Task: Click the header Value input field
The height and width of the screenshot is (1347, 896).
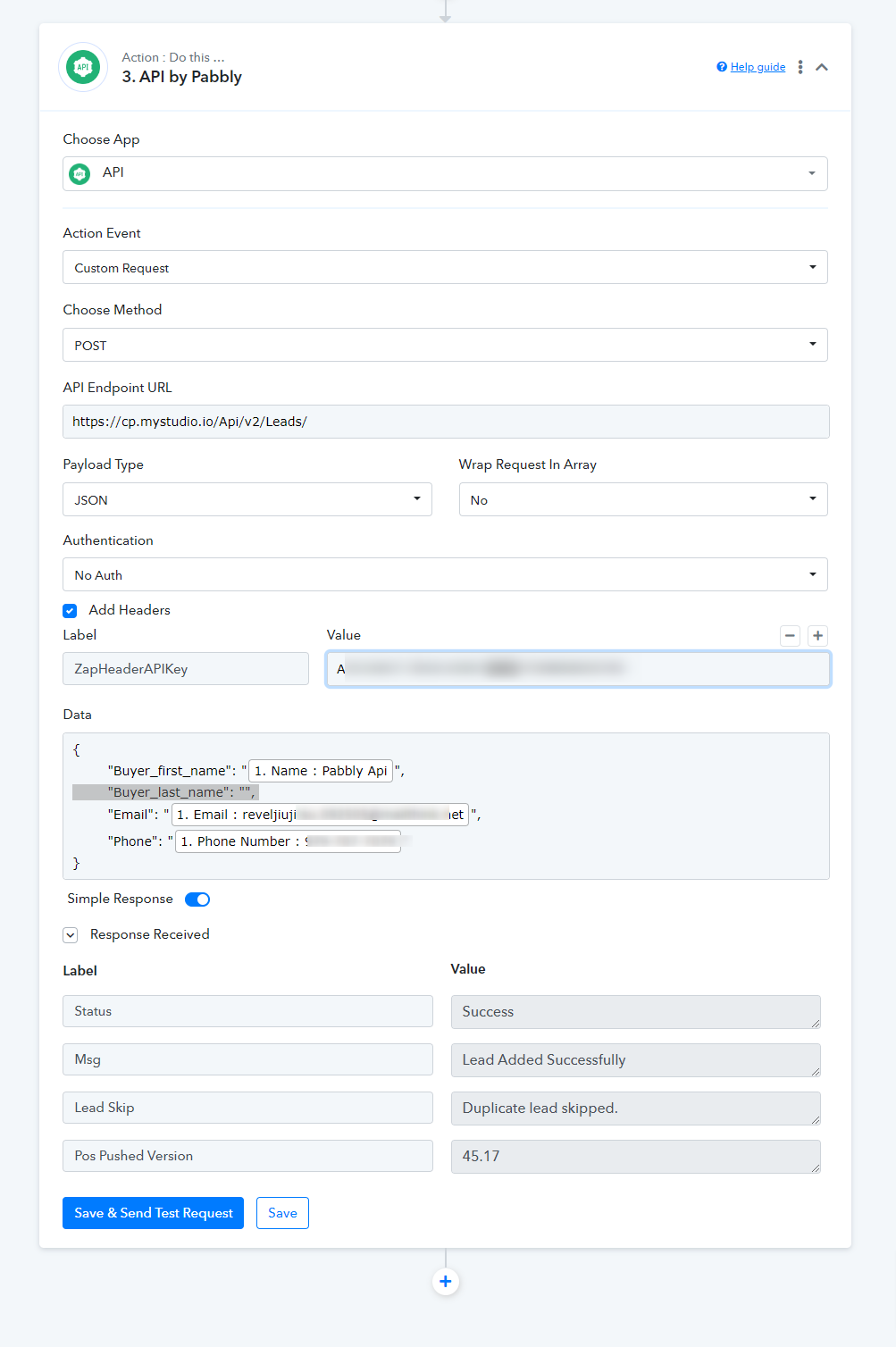Action: (578, 669)
